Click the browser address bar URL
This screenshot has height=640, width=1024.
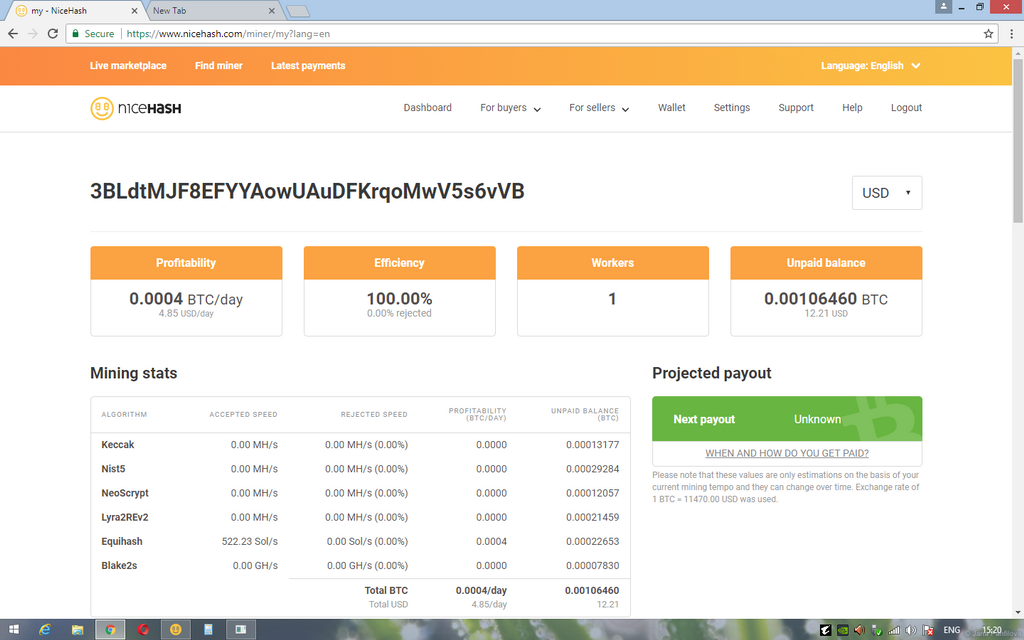pyautogui.click(x=228, y=33)
